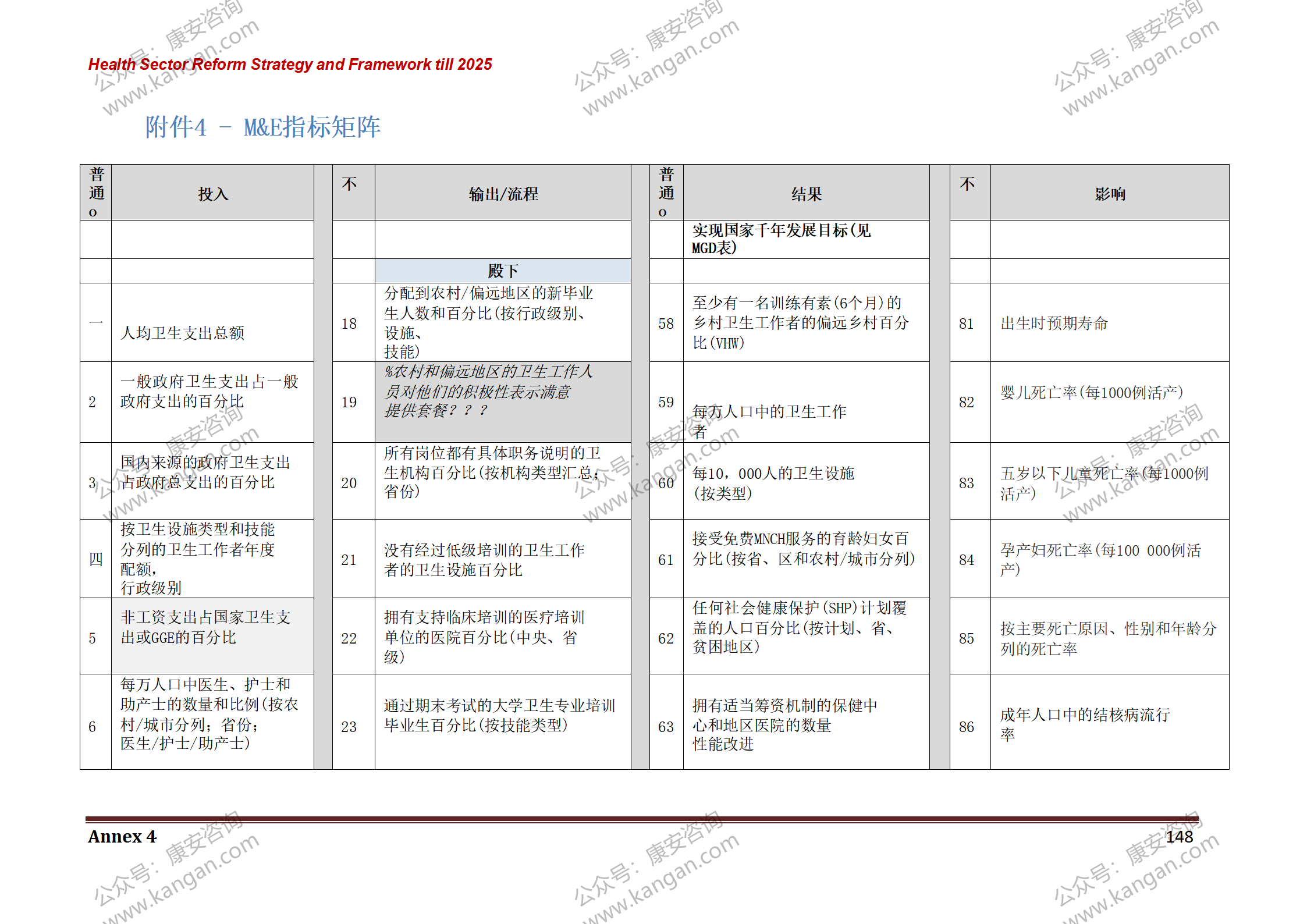Click the blue subheader cell '殿下'
This screenshot has height=924, width=1307.
coord(503,271)
